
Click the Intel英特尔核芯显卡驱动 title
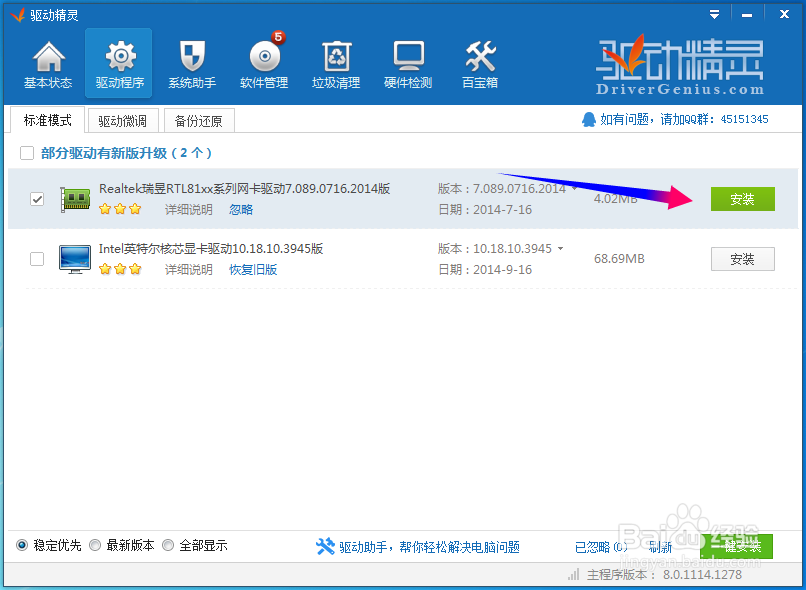(x=211, y=249)
